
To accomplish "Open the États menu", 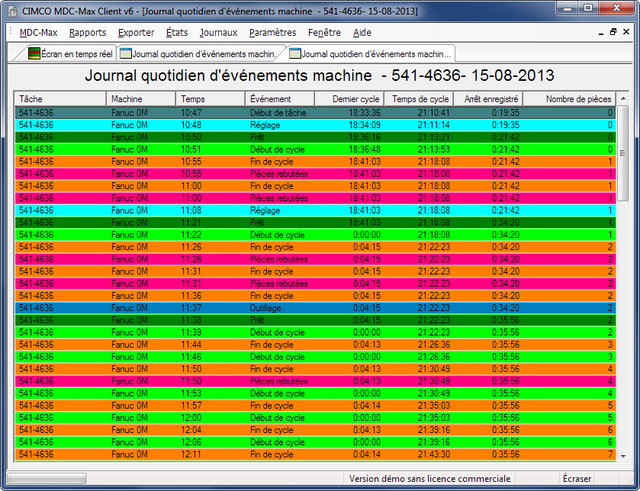I will coord(177,33).
